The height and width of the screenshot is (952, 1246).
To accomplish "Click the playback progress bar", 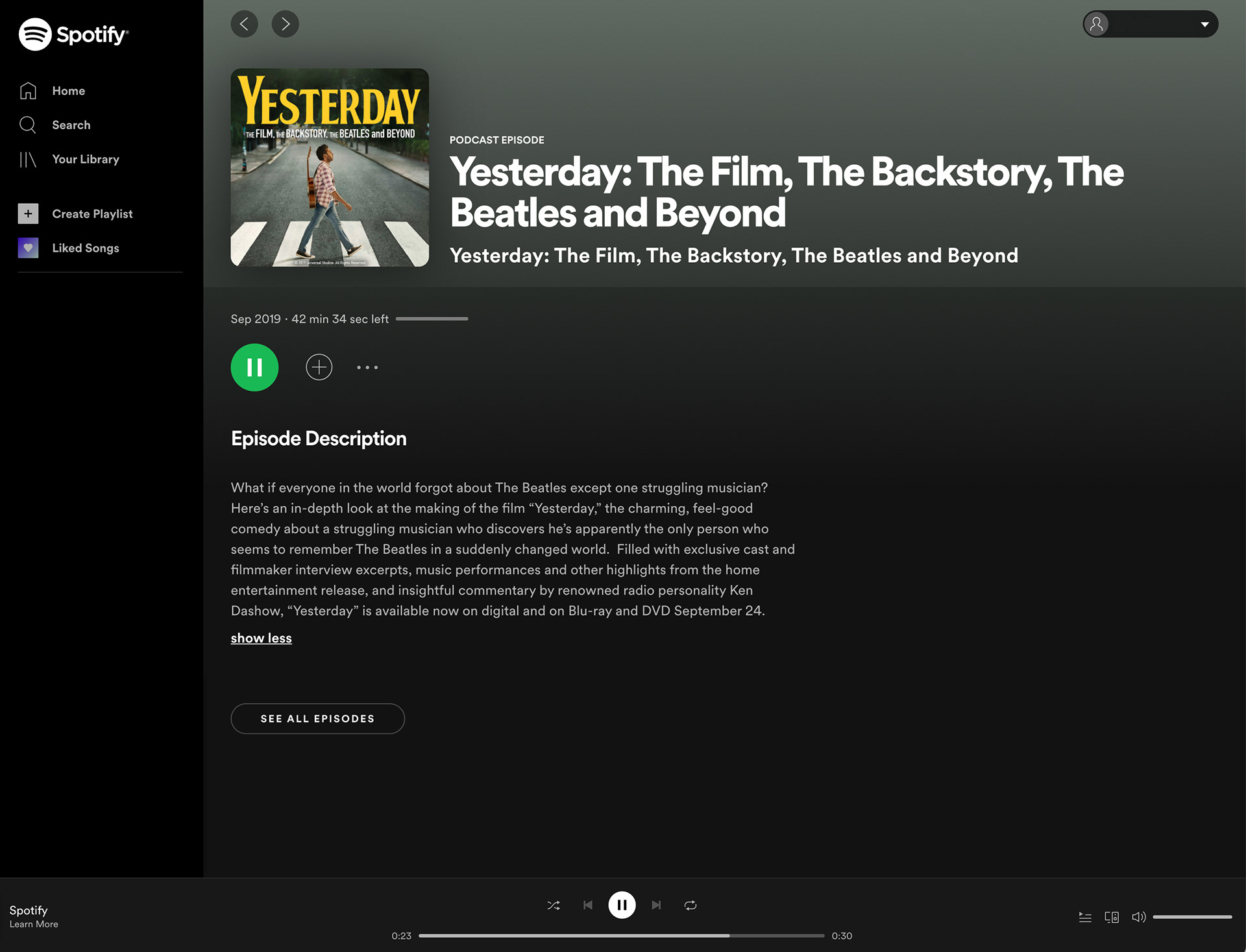I will click(621, 936).
